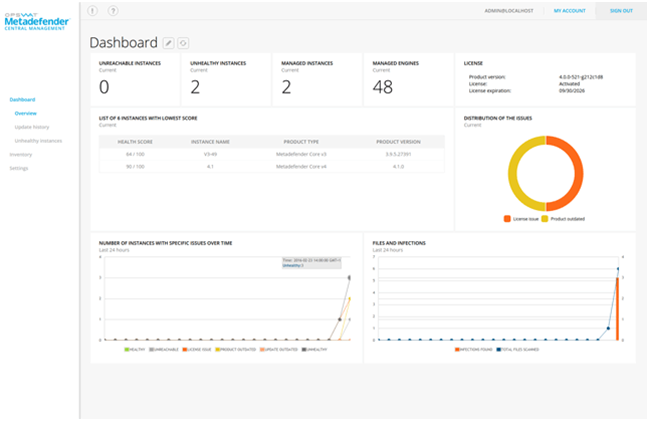Open the Inventory section
649x421 pixels.
coord(21,154)
